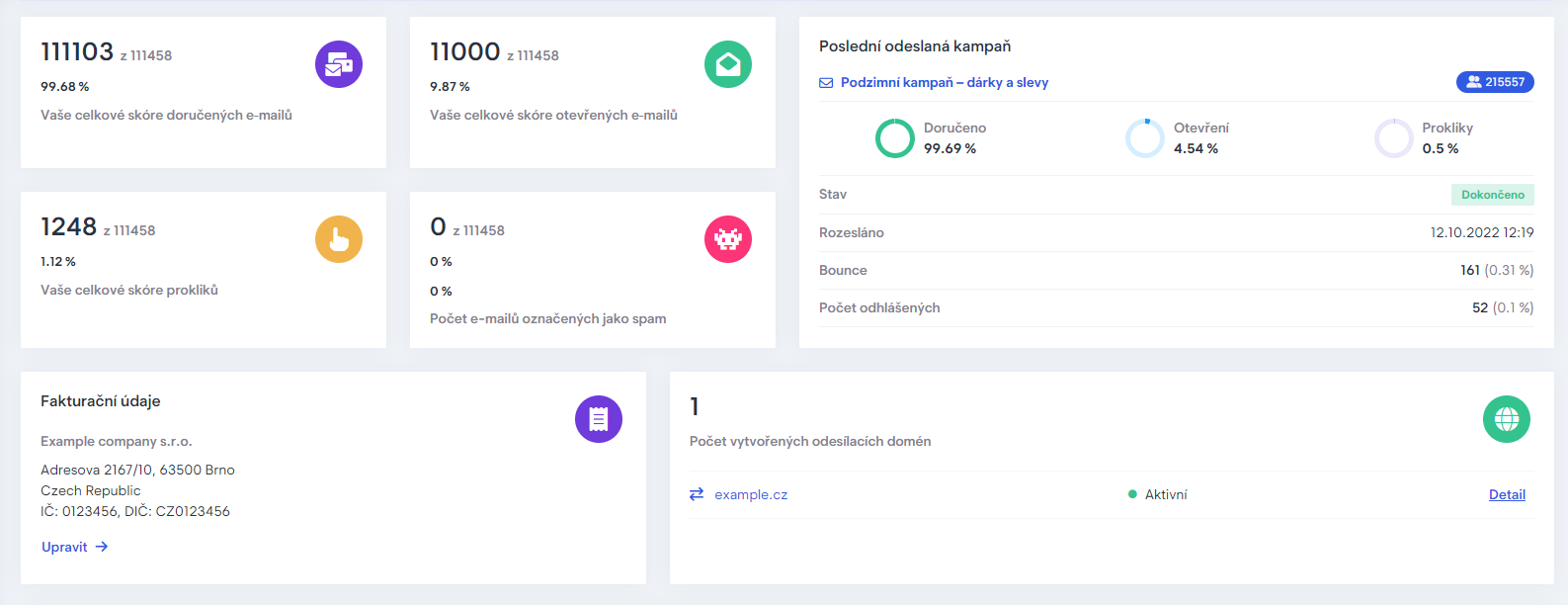Click the Dokončeno status badge
The width and height of the screenshot is (1568, 605).
point(1492,195)
